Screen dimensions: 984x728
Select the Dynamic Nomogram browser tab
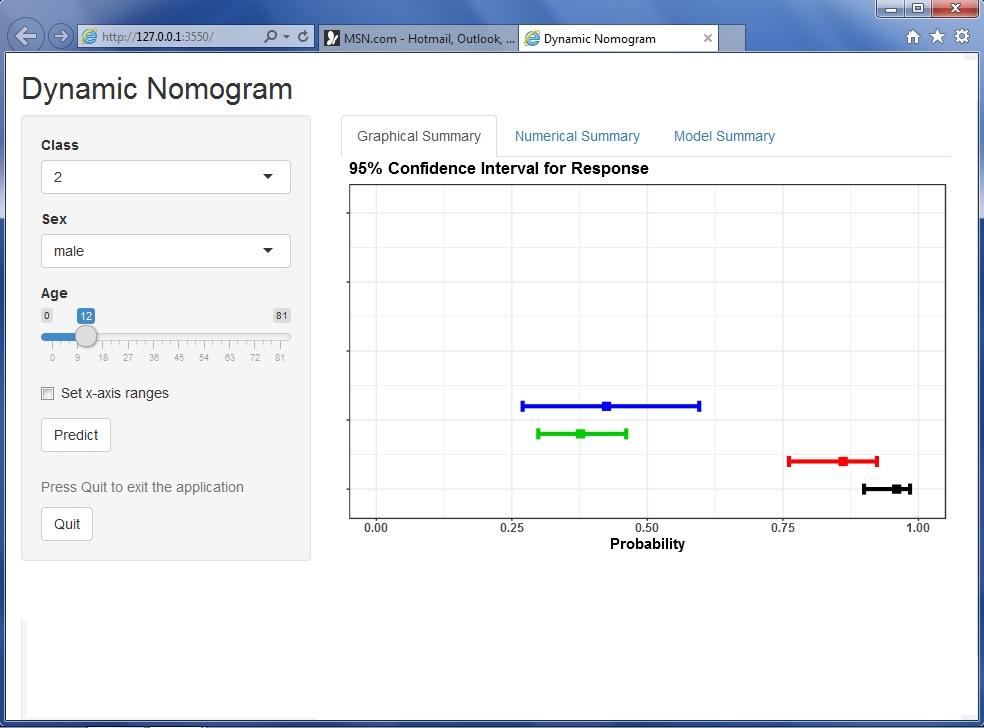[x=618, y=38]
